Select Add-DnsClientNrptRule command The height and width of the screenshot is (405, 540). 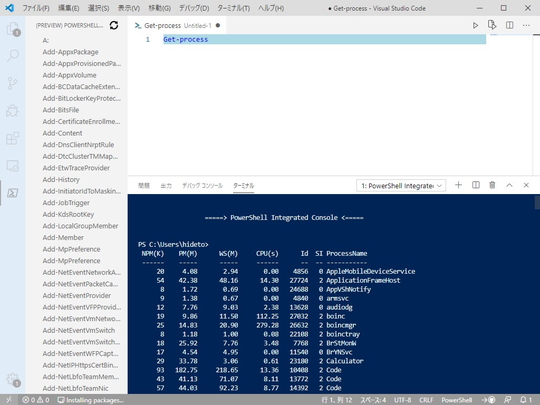coord(78,145)
